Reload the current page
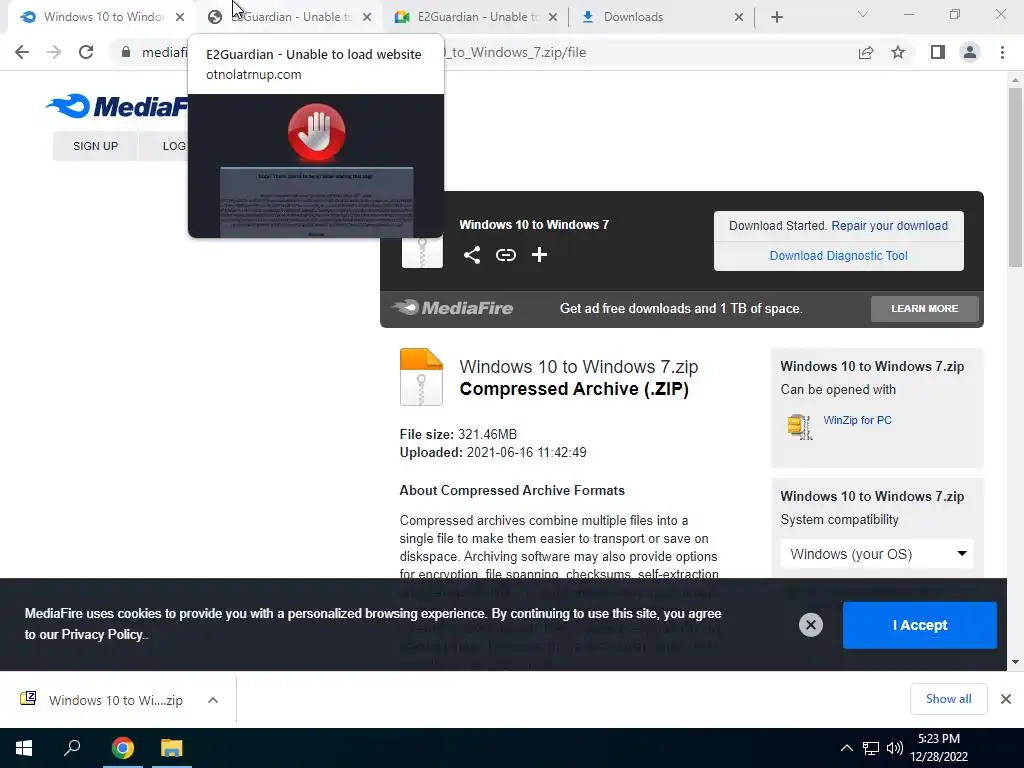 (x=86, y=52)
